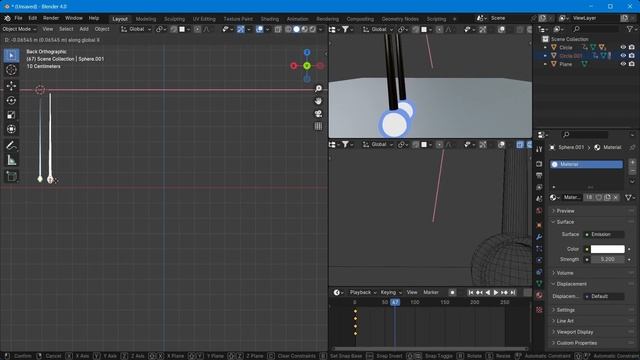Activate the Move tool

[11, 86]
